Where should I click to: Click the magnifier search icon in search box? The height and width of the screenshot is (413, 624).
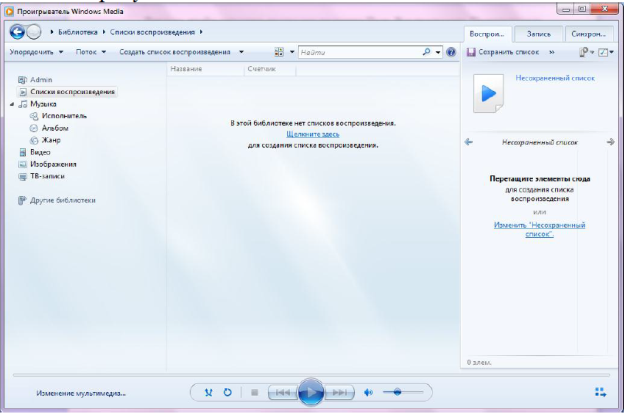426,52
